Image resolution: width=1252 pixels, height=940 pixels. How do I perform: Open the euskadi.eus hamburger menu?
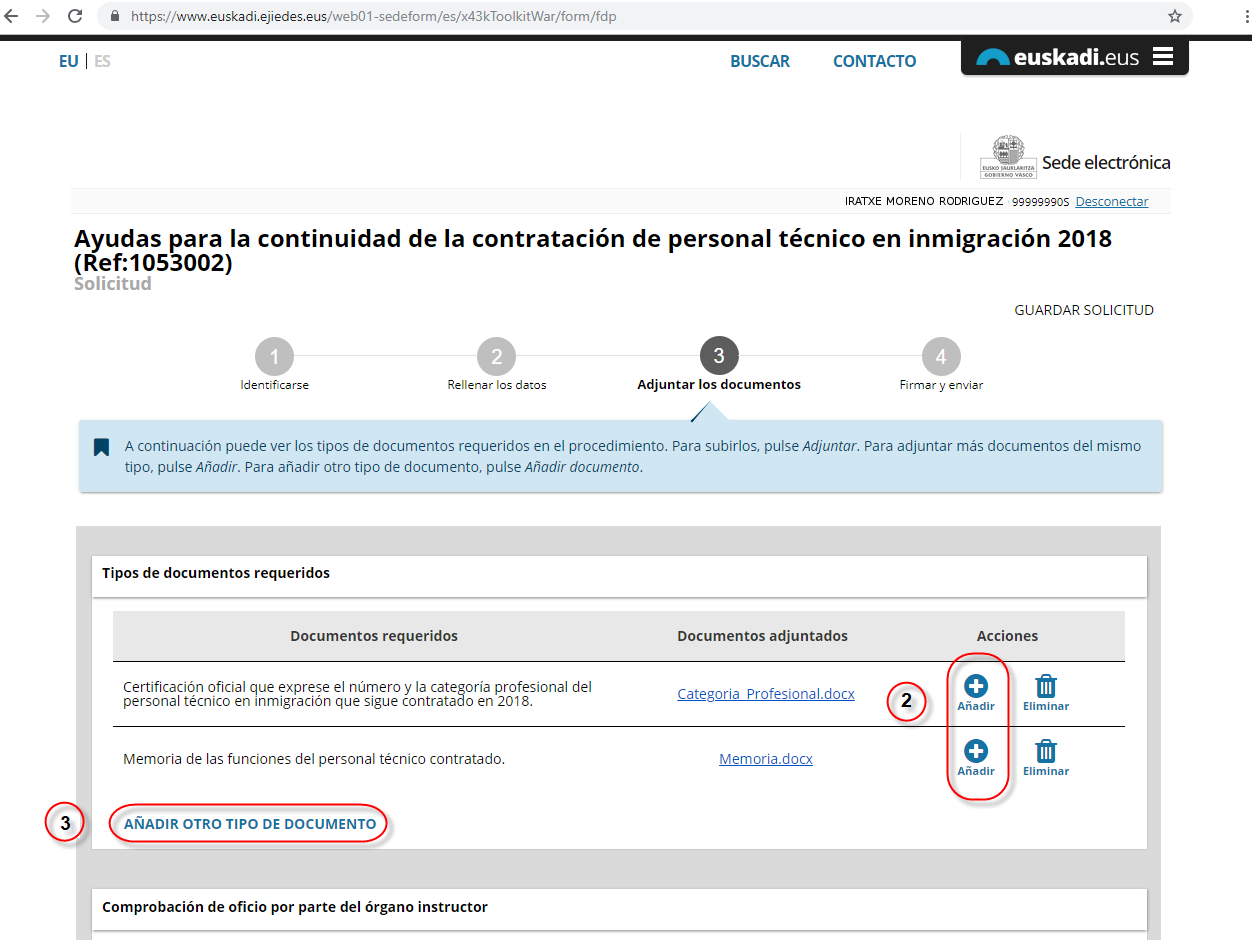click(1162, 57)
